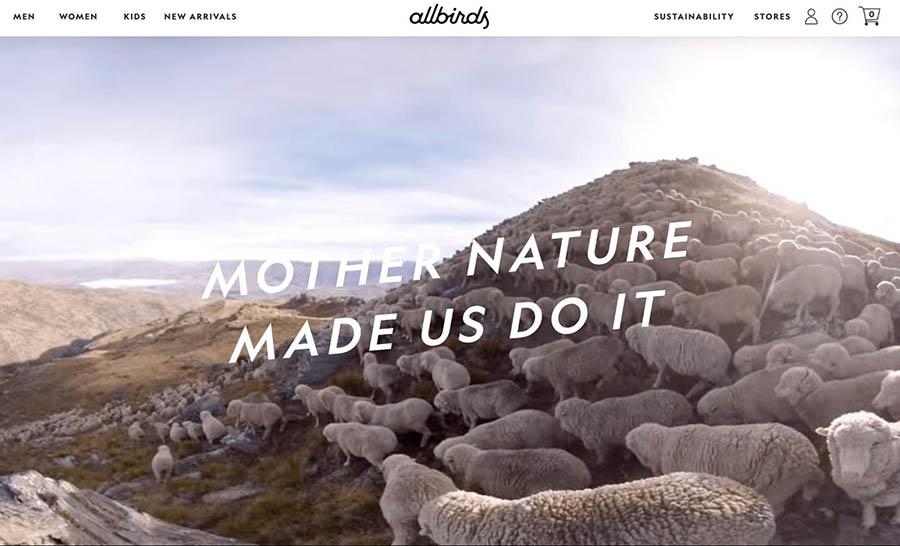900x546 pixels.
Task: Click the help question mark icon
Action: (x=839, y=17)
